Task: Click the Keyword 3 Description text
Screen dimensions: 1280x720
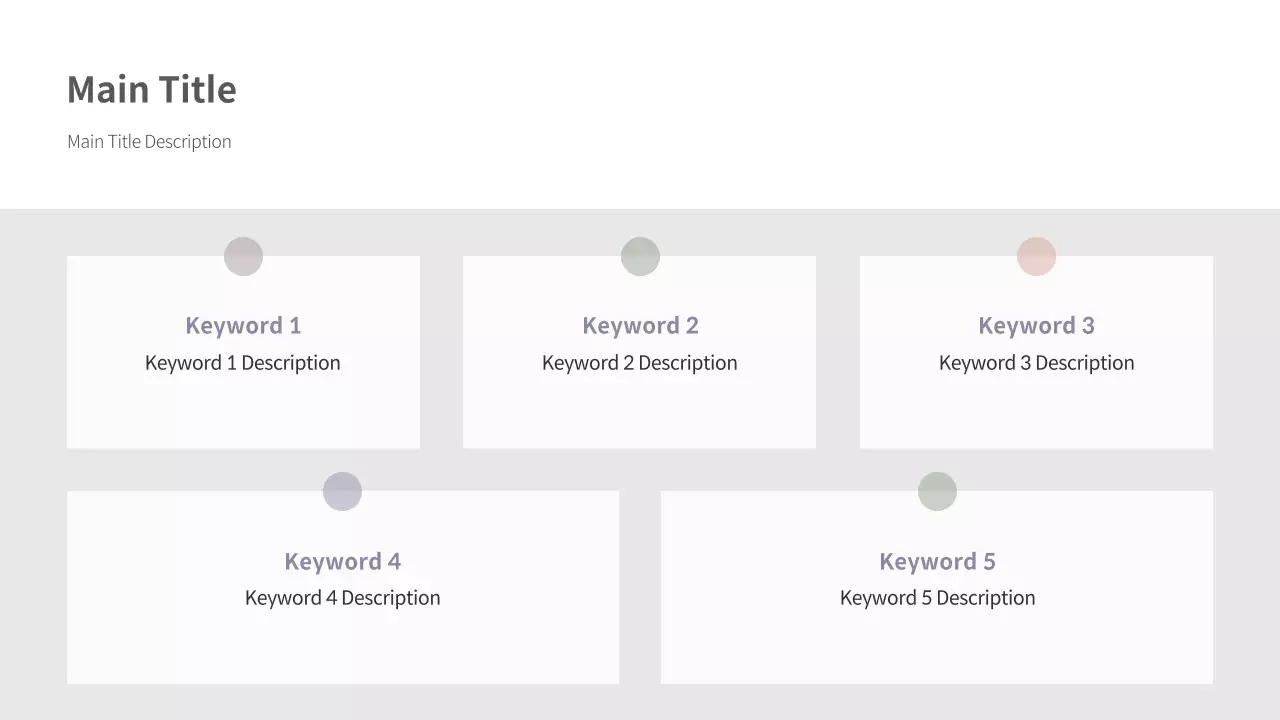Action: 1036,363
